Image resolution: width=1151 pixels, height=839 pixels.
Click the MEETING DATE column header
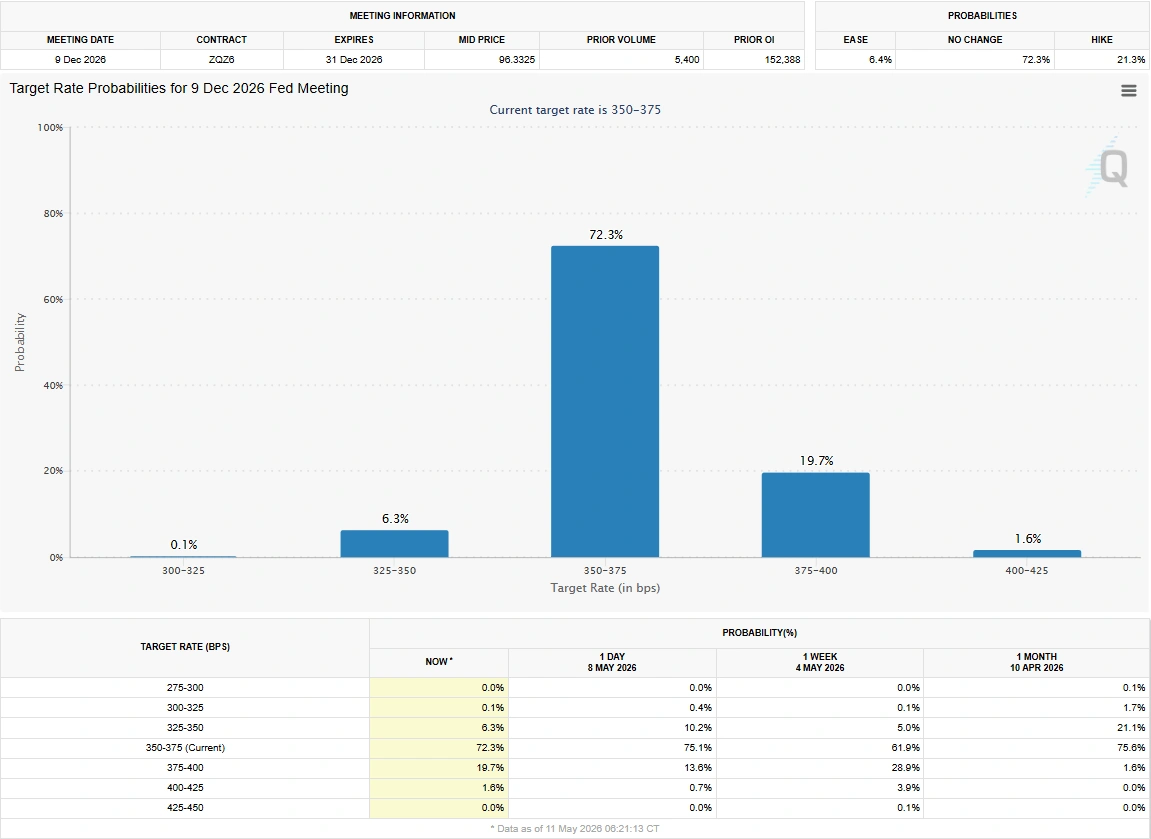tap(80, 40)
